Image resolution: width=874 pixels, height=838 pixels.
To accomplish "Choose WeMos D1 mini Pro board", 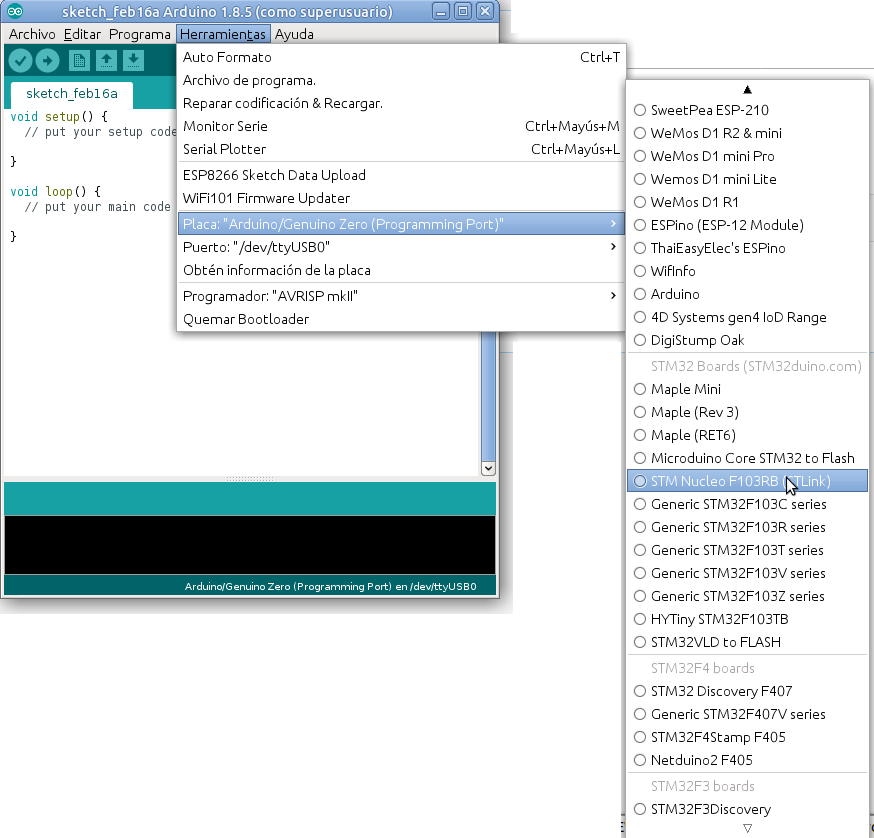I will point(747,156).
